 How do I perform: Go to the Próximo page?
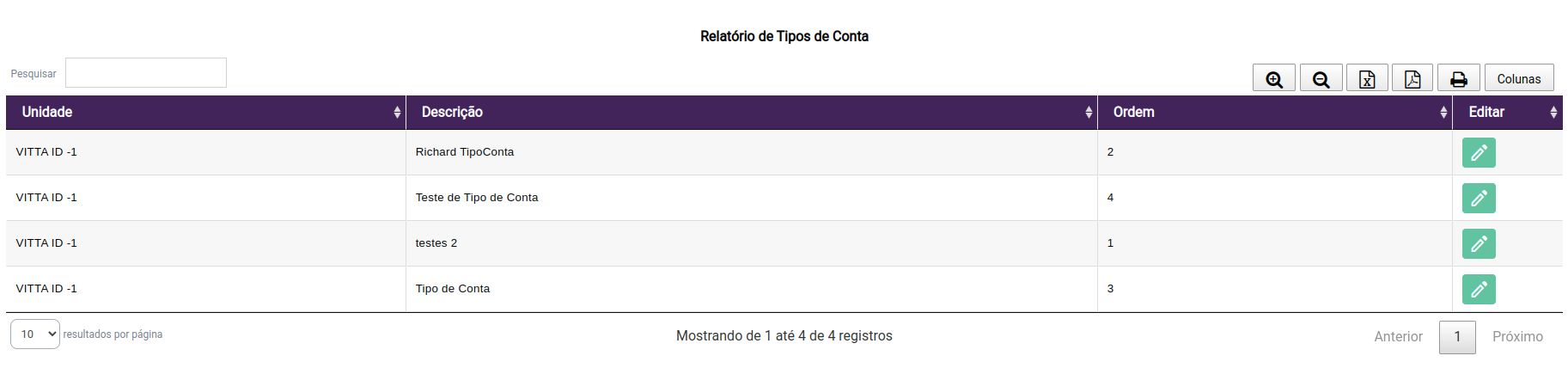coord(1517,337)
